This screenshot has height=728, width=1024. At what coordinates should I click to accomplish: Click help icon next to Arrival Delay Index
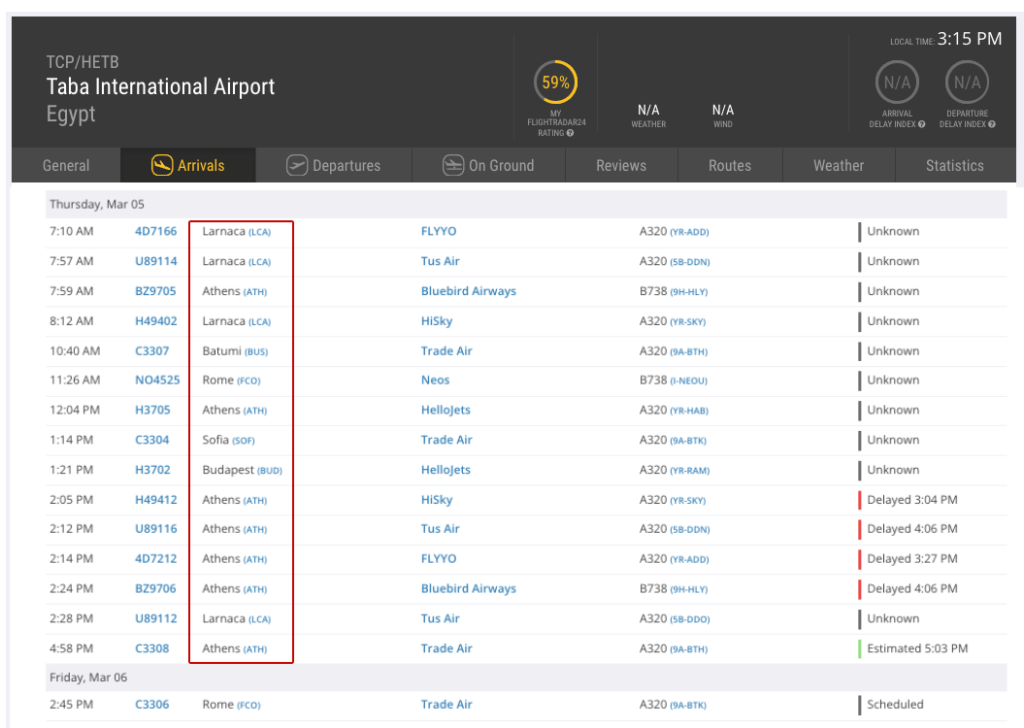(x=921, y=125)
